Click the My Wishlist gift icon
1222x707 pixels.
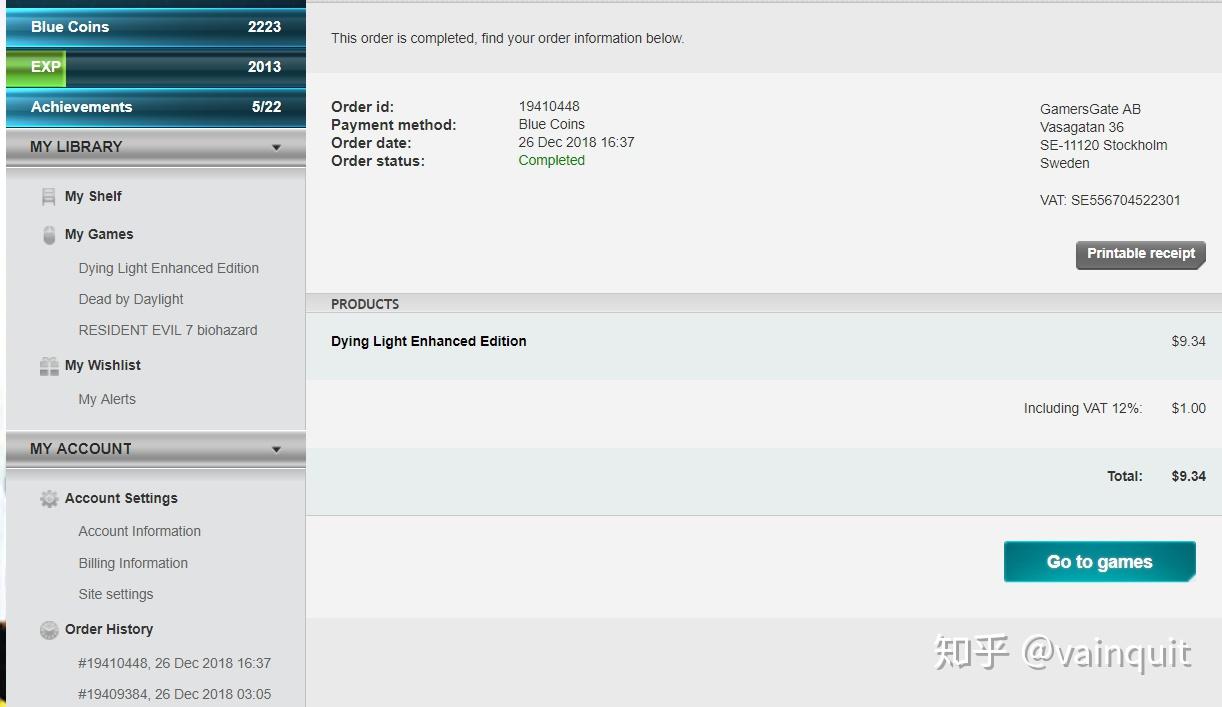coord(49,366)
